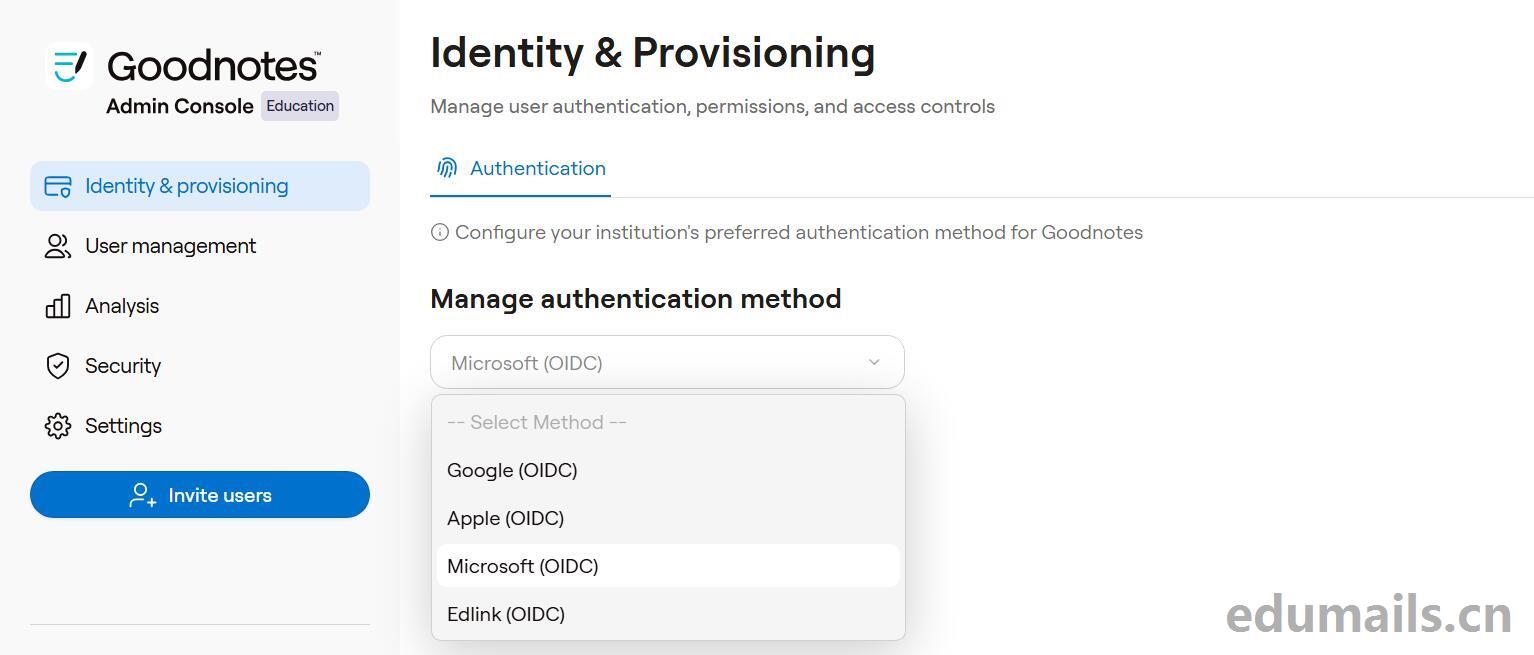Select the highlighted Microsoft (OIDC) option

pyautogui.click(x=523, y=566)
